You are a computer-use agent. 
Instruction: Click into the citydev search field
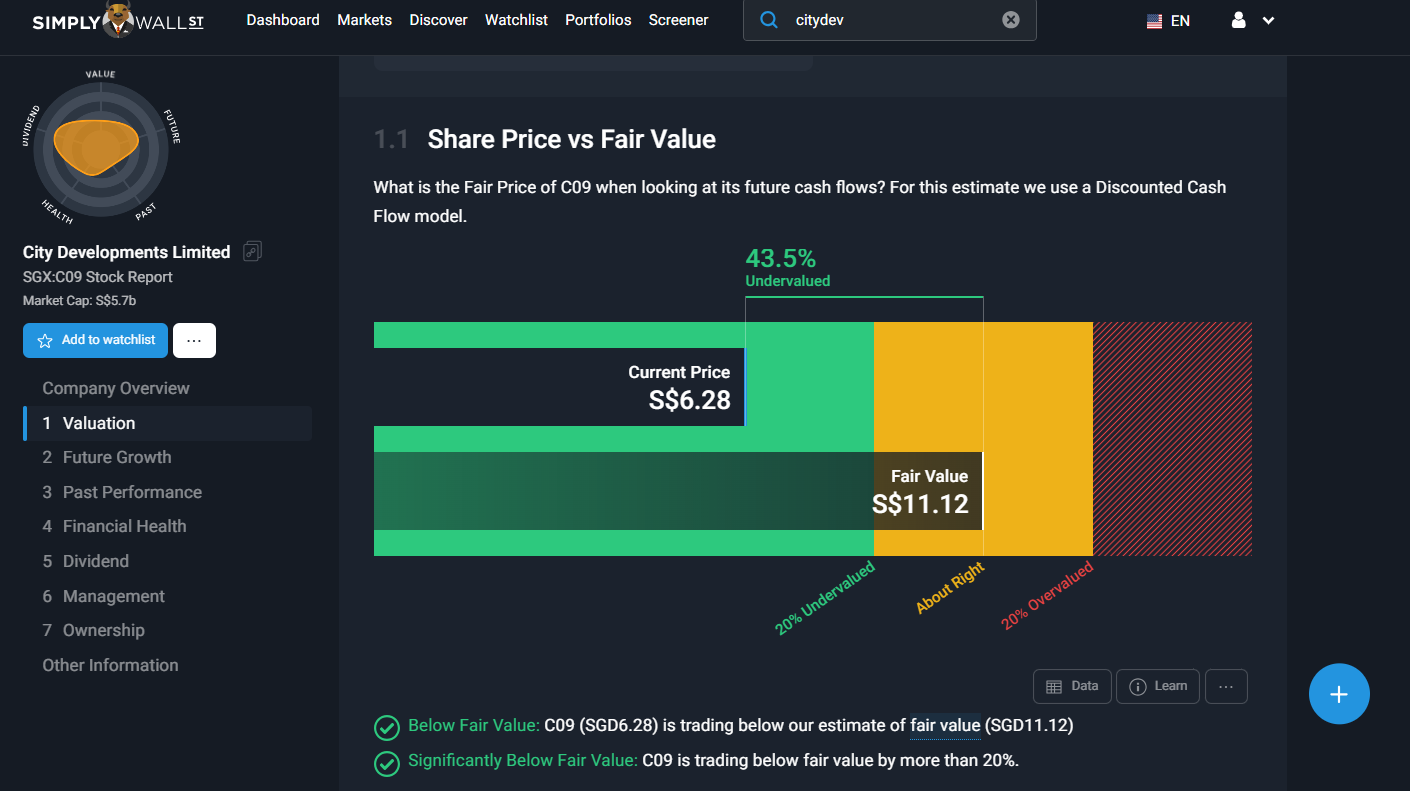click(890, 20)
